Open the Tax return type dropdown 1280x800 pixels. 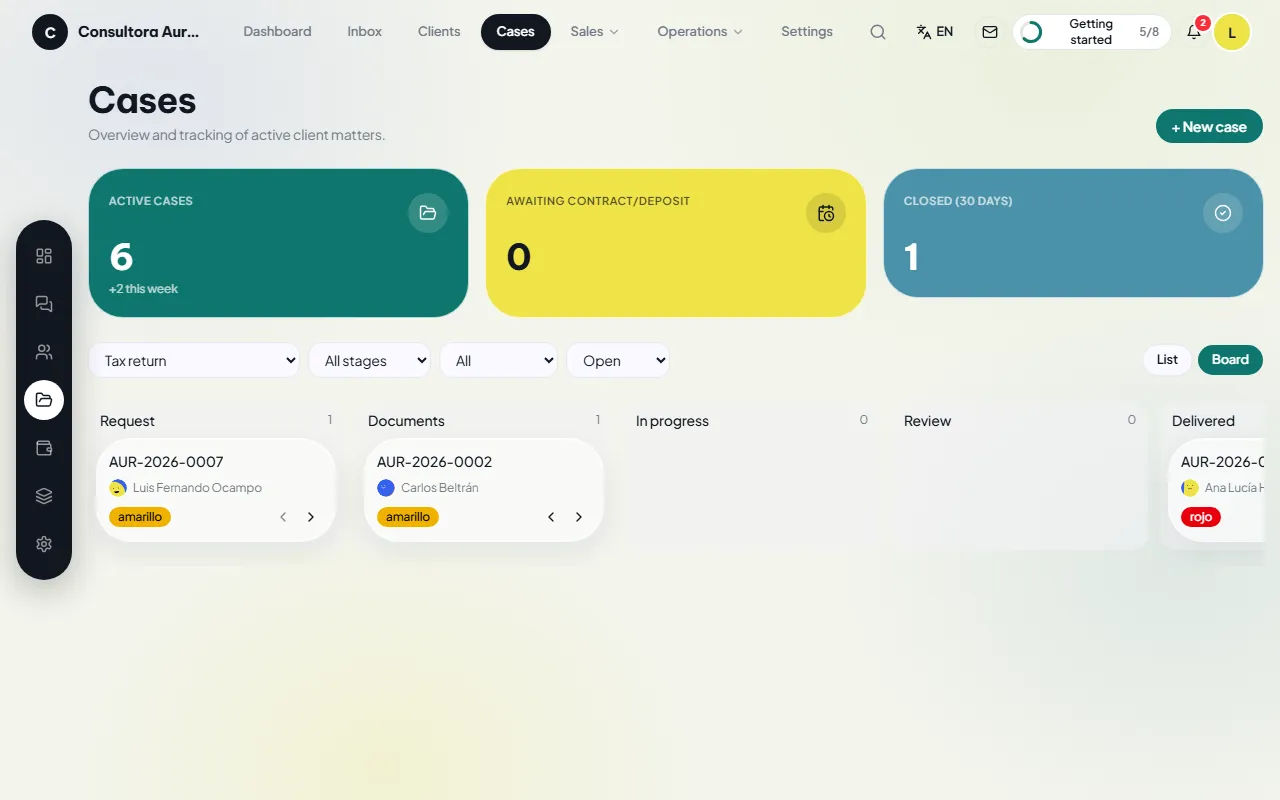pos(194,361)
